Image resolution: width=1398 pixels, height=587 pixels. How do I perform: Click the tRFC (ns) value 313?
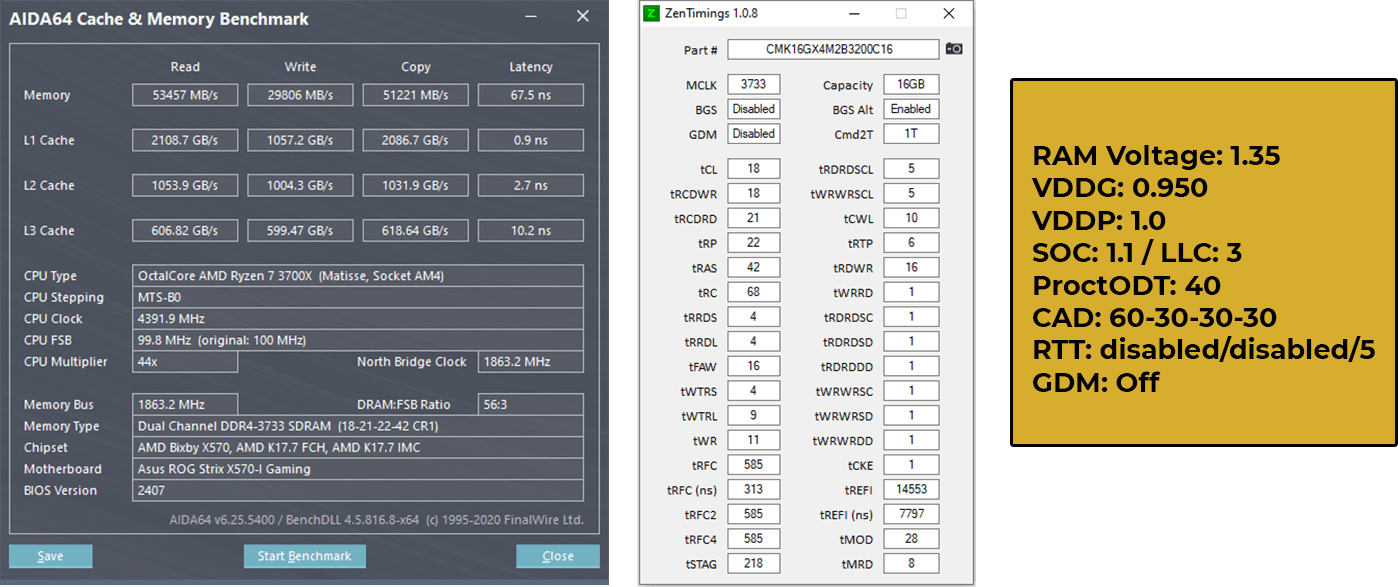754,489
